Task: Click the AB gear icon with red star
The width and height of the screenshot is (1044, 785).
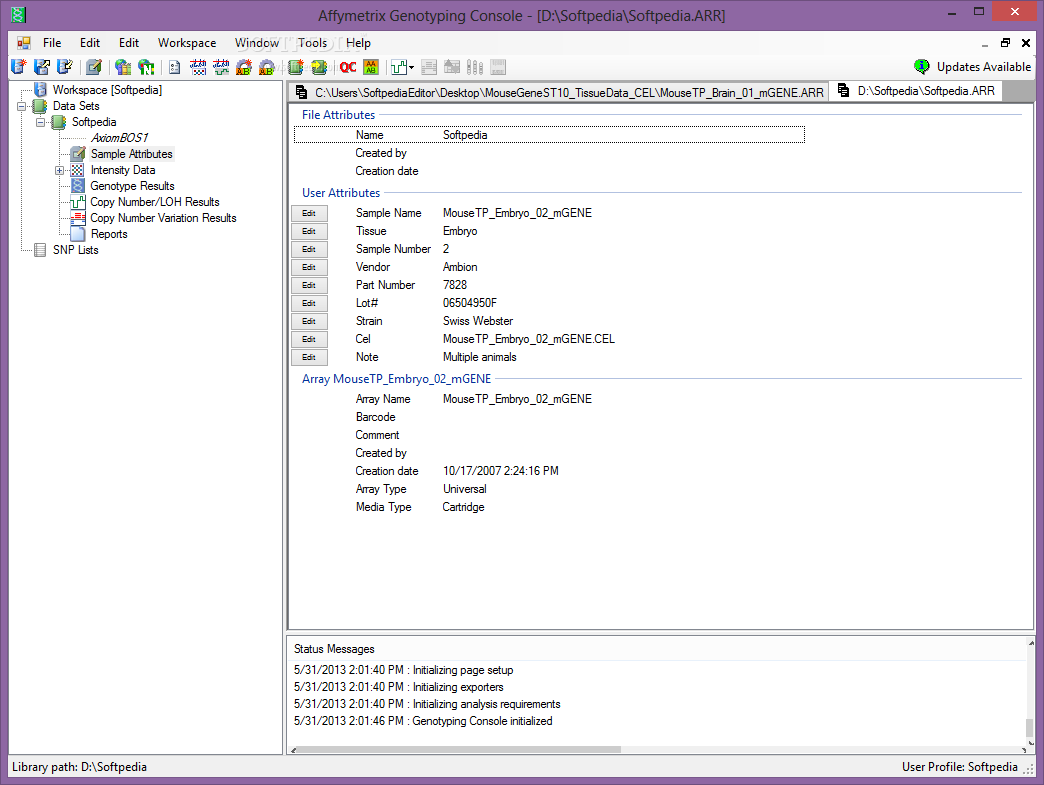Action: (x=244, y=67)
